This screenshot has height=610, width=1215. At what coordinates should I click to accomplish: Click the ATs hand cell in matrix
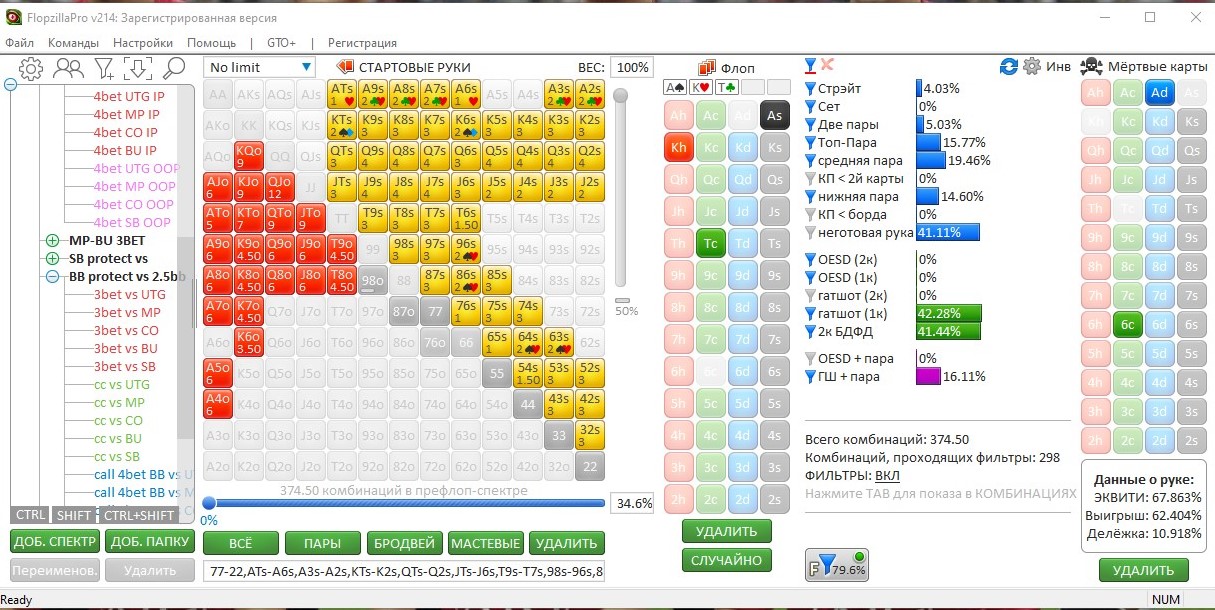click(x=341, y=94)
